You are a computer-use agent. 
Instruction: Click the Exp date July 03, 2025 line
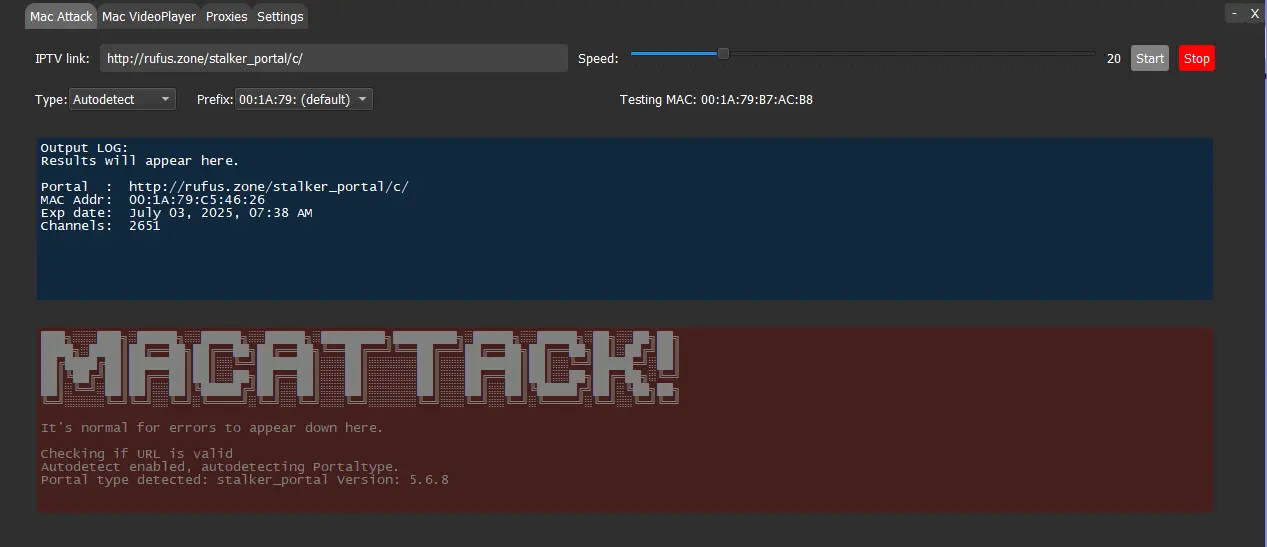coord(176,213)
